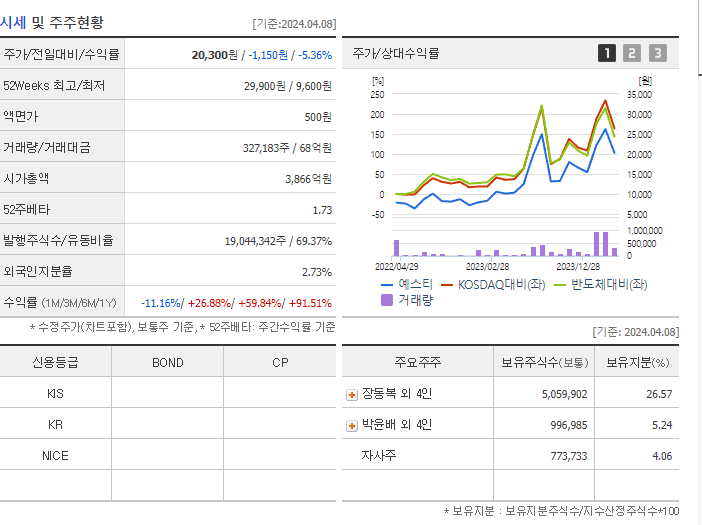This screenshot has width=702, height=525.
Task: Click the 주가/전일대비/수익률 row label
Action: pyautogui.click(x=61, y=54)
